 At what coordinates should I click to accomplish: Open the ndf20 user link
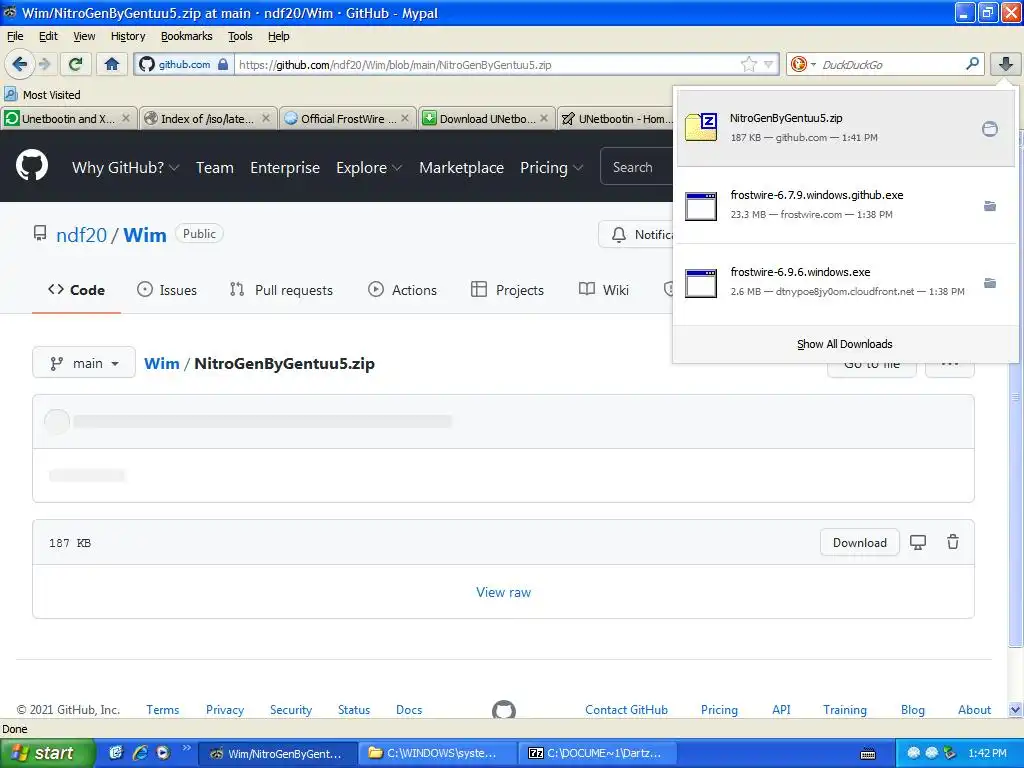[81, 234]
